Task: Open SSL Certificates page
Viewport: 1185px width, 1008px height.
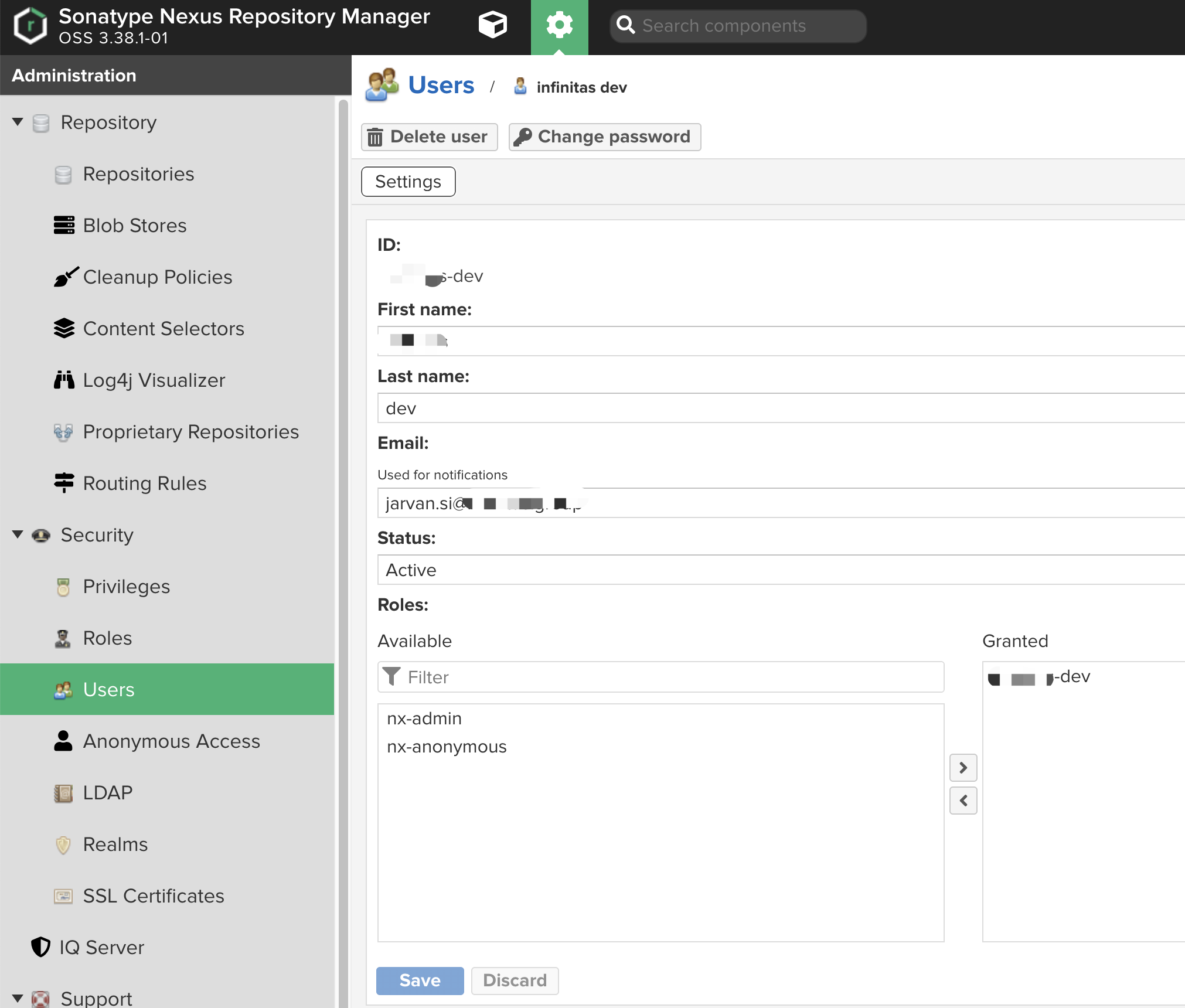Action: (167, 896)
